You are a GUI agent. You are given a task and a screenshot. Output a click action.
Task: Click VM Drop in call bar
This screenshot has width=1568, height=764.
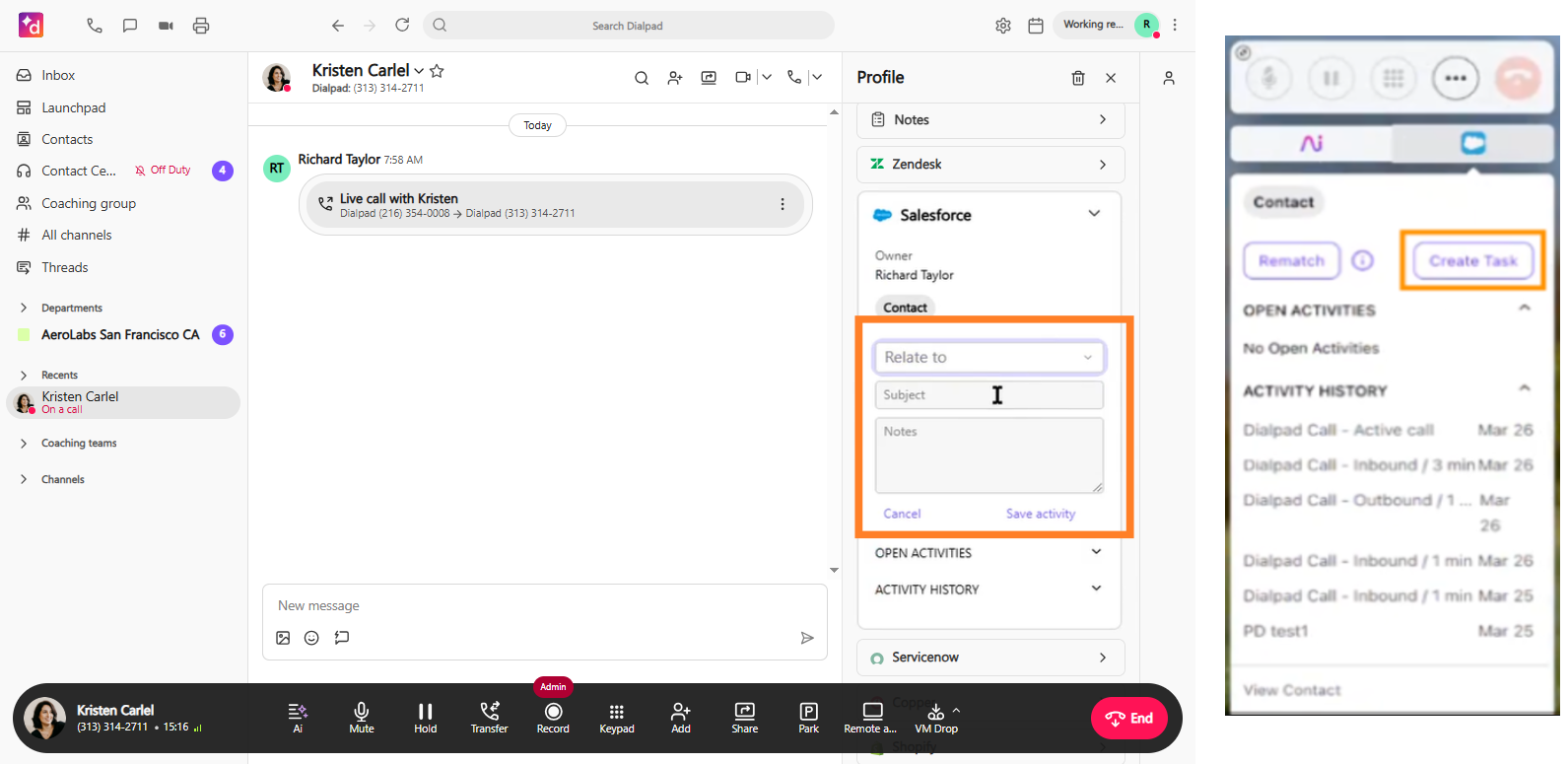(x=936, y=718)
